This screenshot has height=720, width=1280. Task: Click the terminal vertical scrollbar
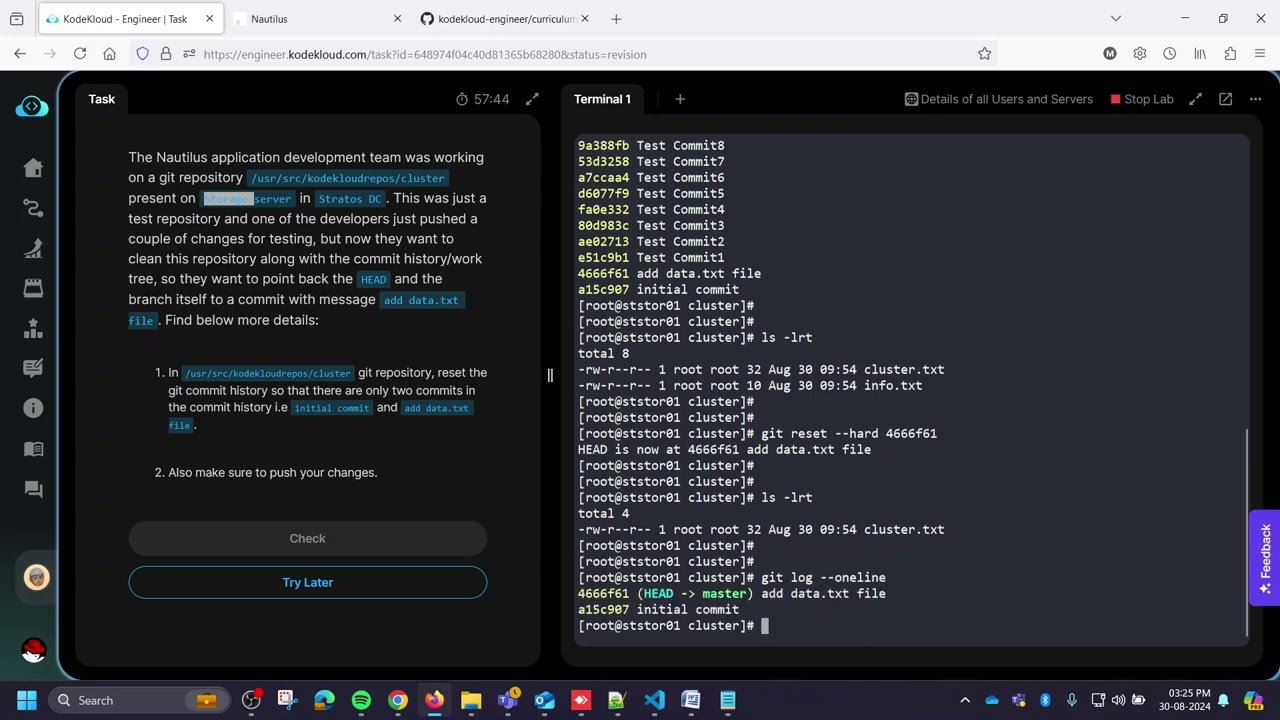(x=1247, y=532)
